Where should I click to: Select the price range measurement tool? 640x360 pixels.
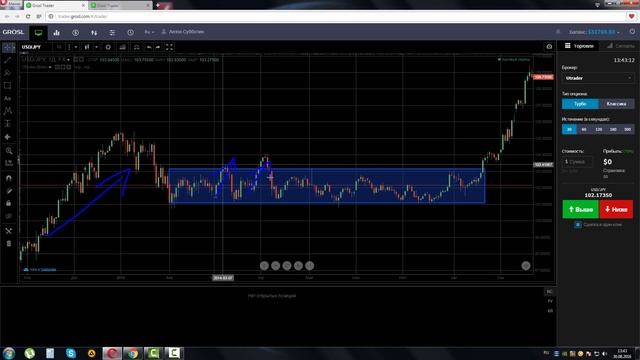pyautogui.click(x=8, y=123)
